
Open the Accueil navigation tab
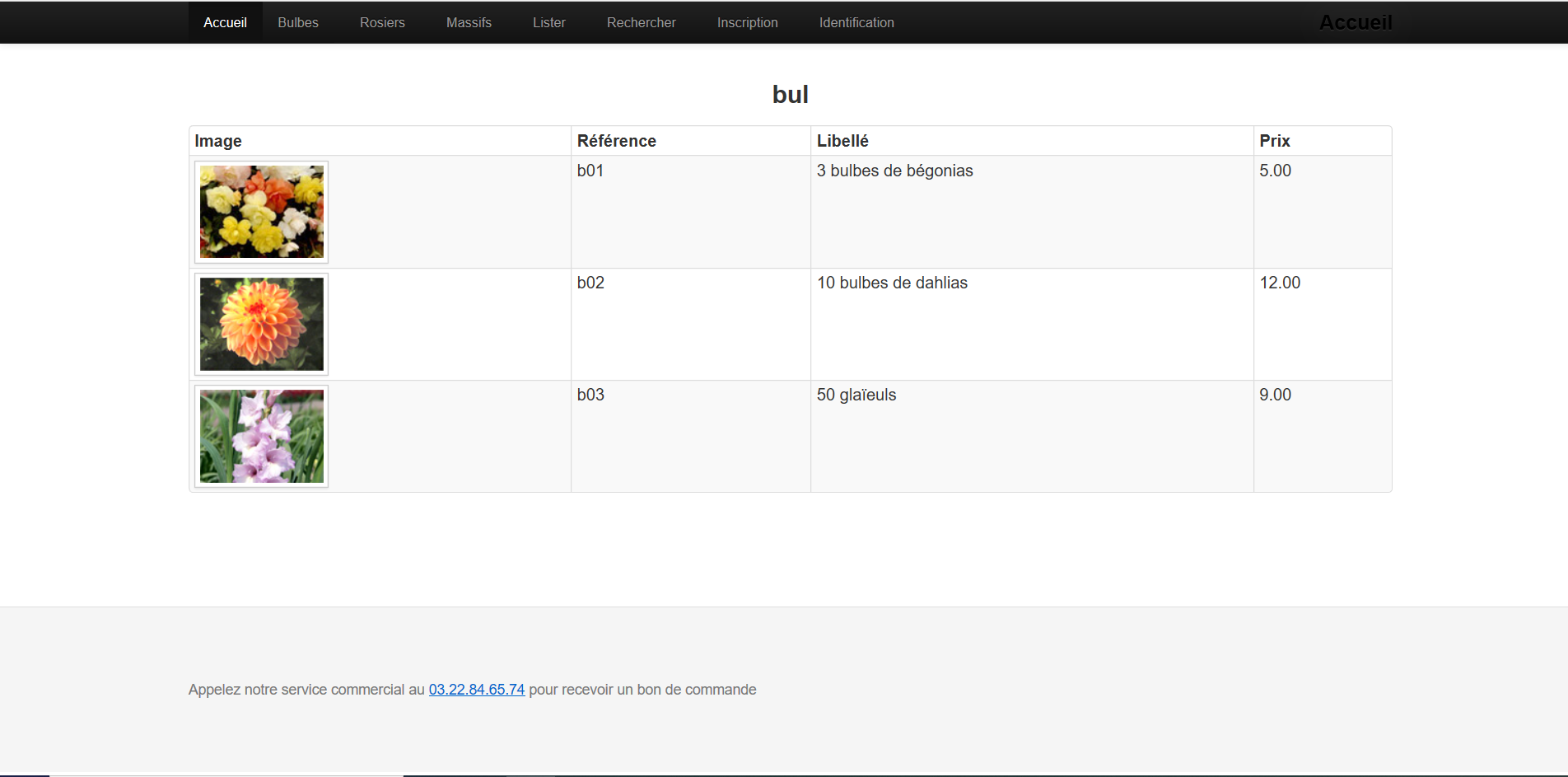click(x=225, y=22)
